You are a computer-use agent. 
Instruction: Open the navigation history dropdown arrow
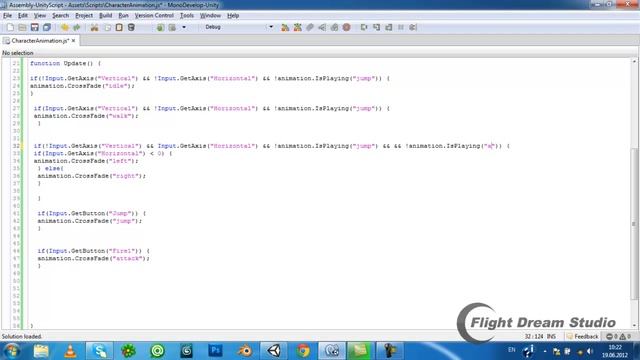point(184,27)
